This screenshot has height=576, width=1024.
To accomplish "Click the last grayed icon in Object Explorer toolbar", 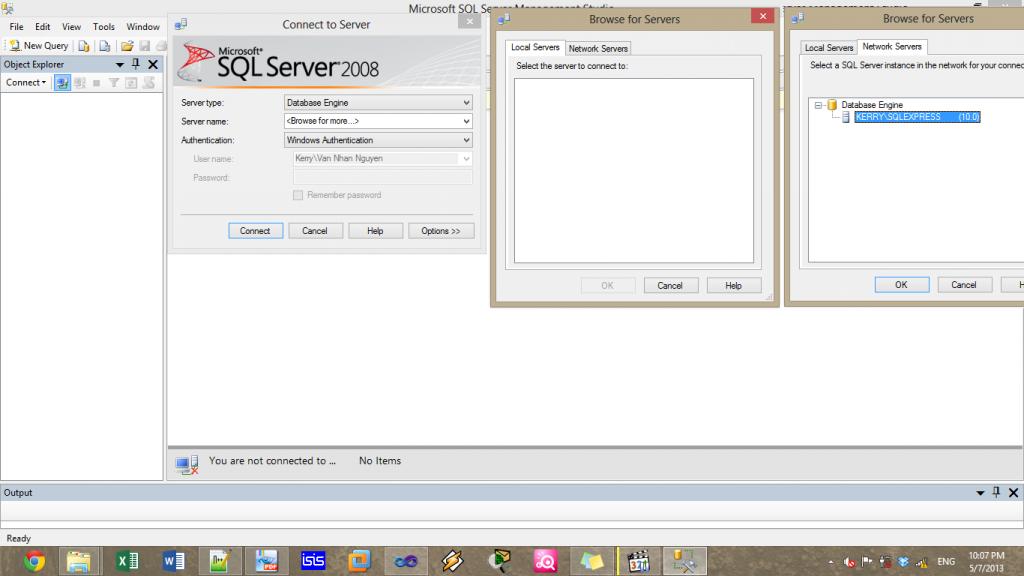I will click(149, 83).
